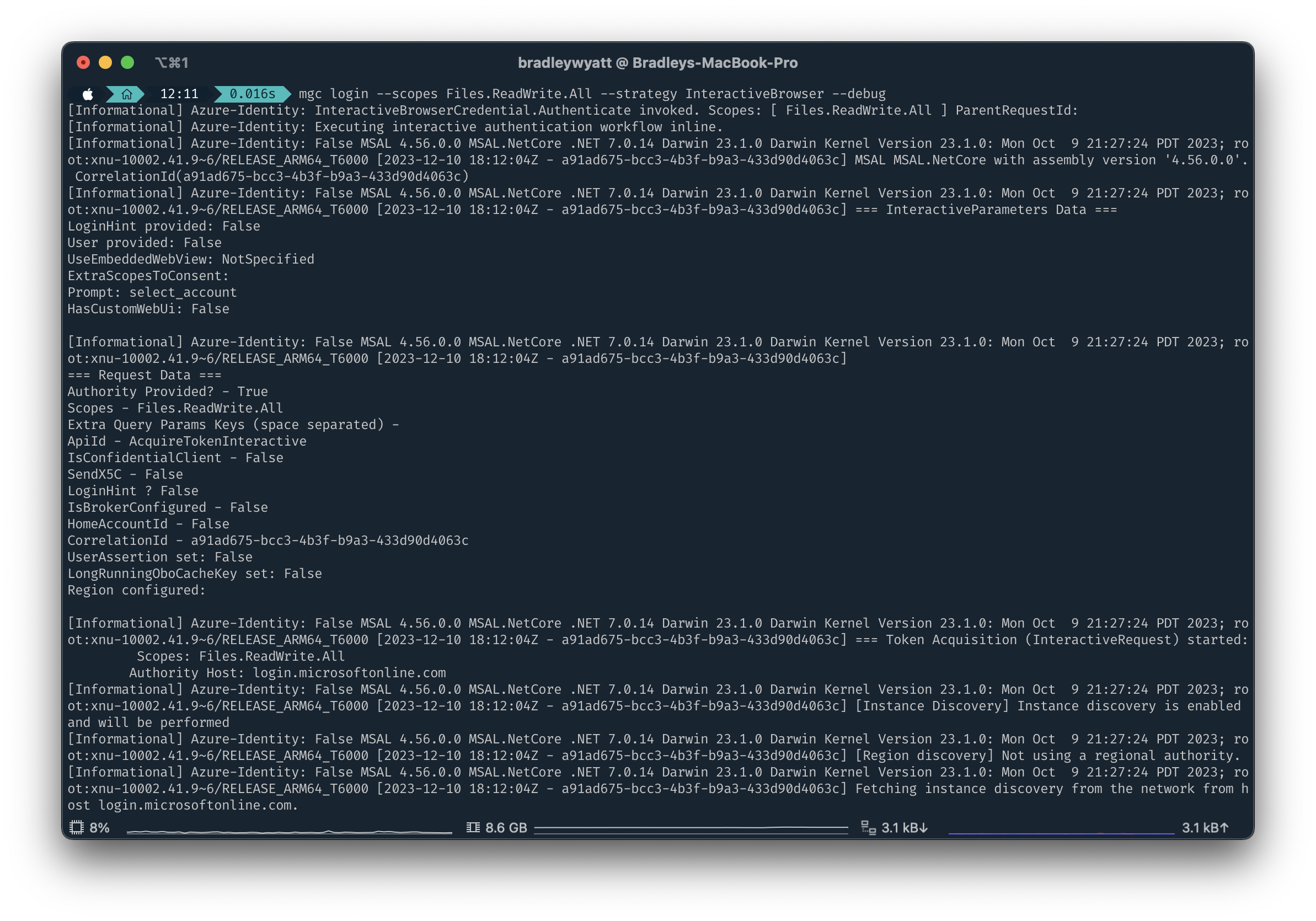The width and height of the screenshot is (1316, 921).
Task: Click the 'ExtraScopesToConsent:' line
Action: click(x=148, y=276)
